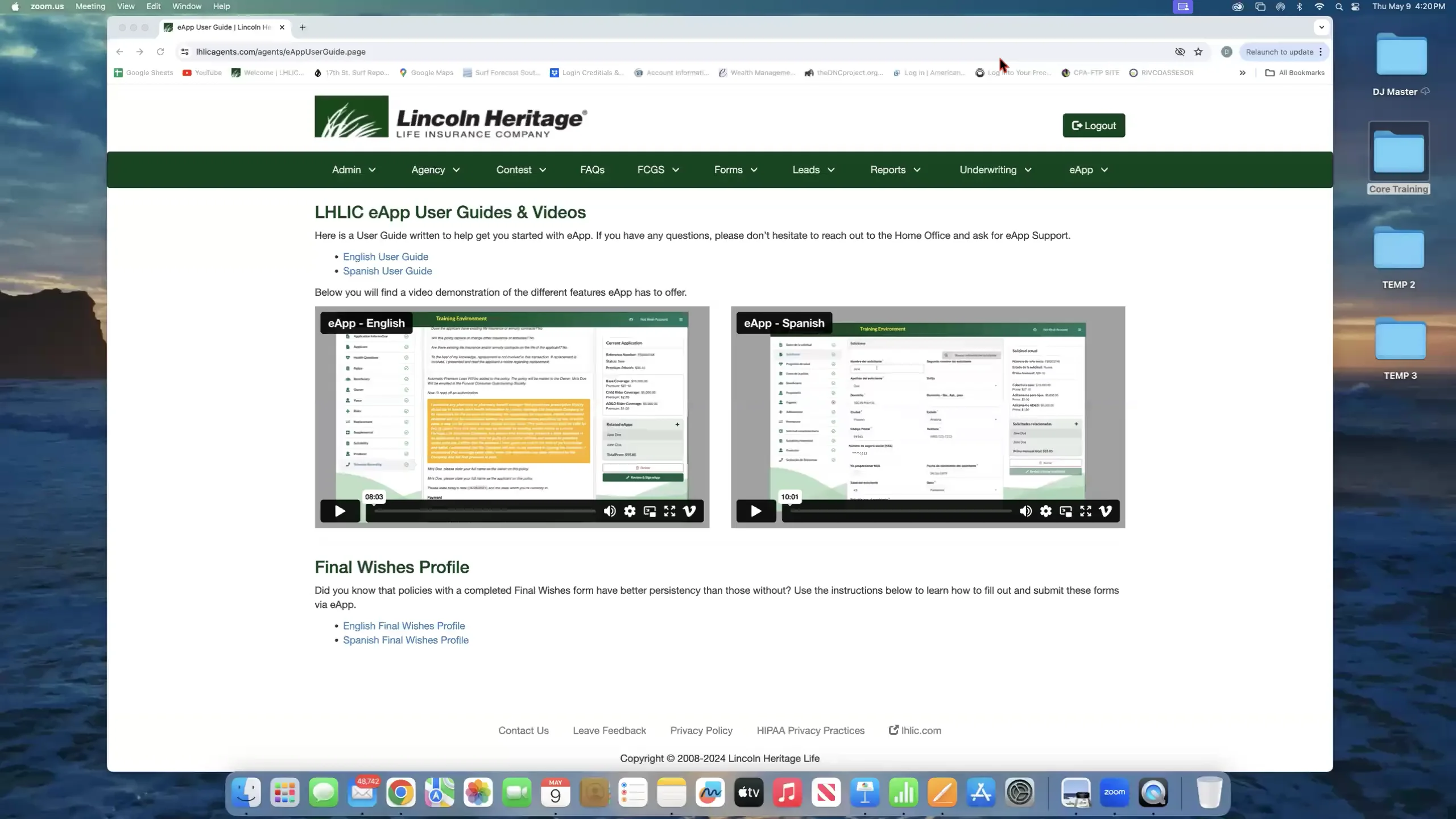Mute the eApp English video volume

[610, 511]
